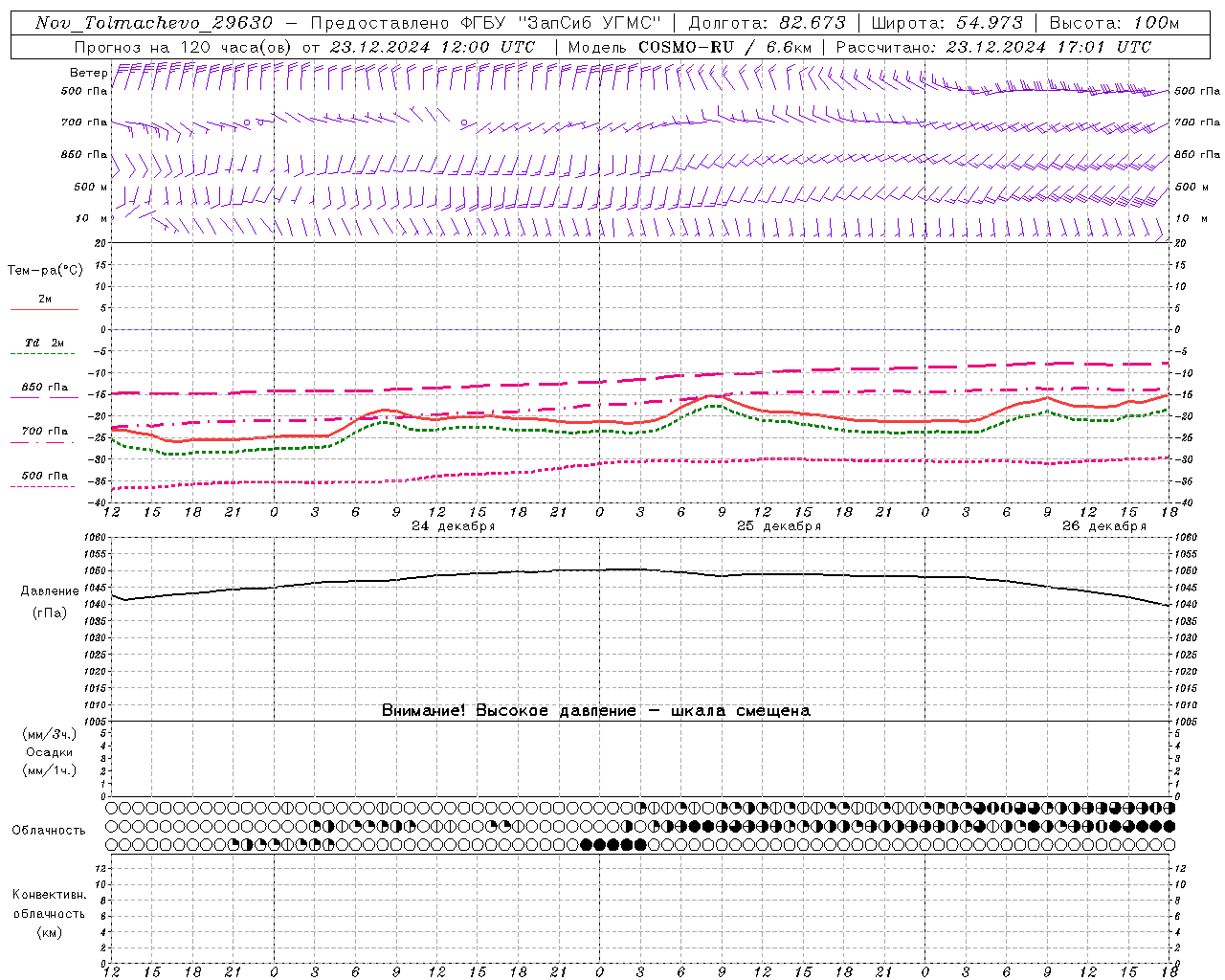This screenshot has height=980, width=1225.
Task: Click the '500 м' wind level label on left
Action: click(90, 187)
